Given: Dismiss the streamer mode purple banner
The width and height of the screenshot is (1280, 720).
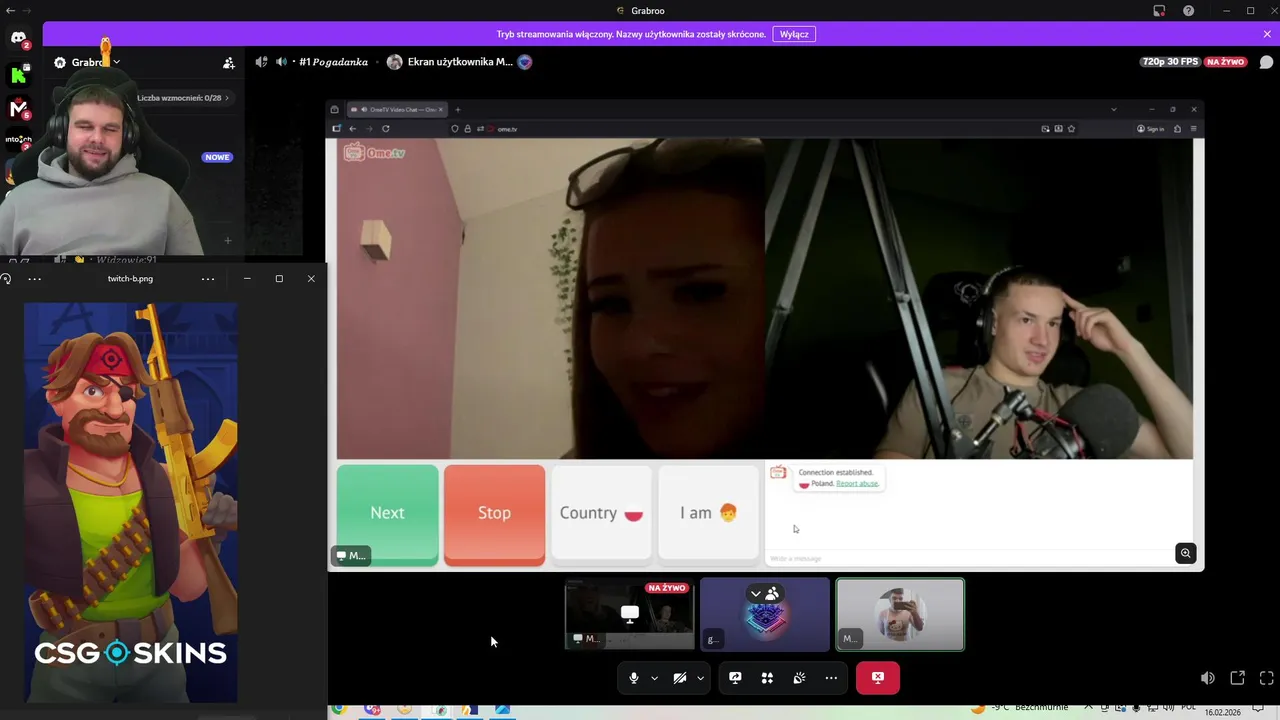Looking at the screenshot, I should click(x=1267, y=34).
